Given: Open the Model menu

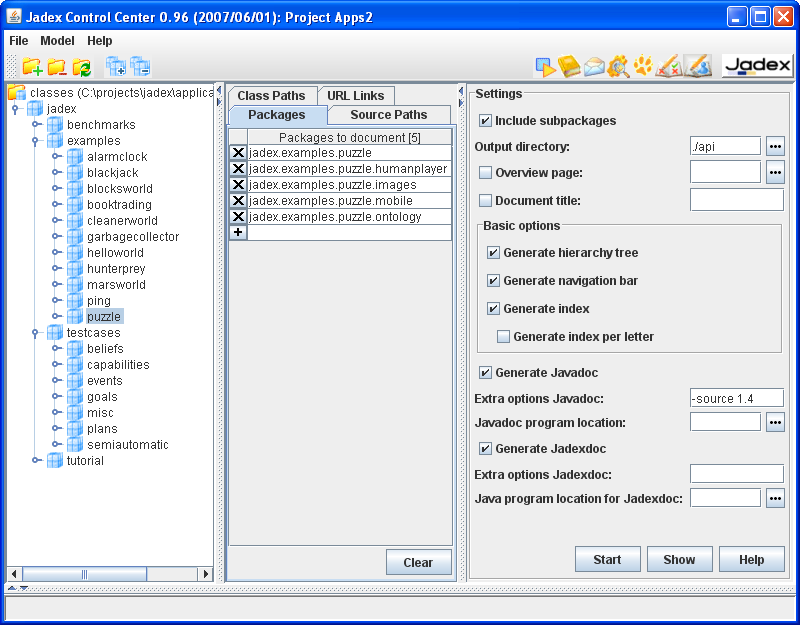Looking at the screenshot, I should coord(57,41).
